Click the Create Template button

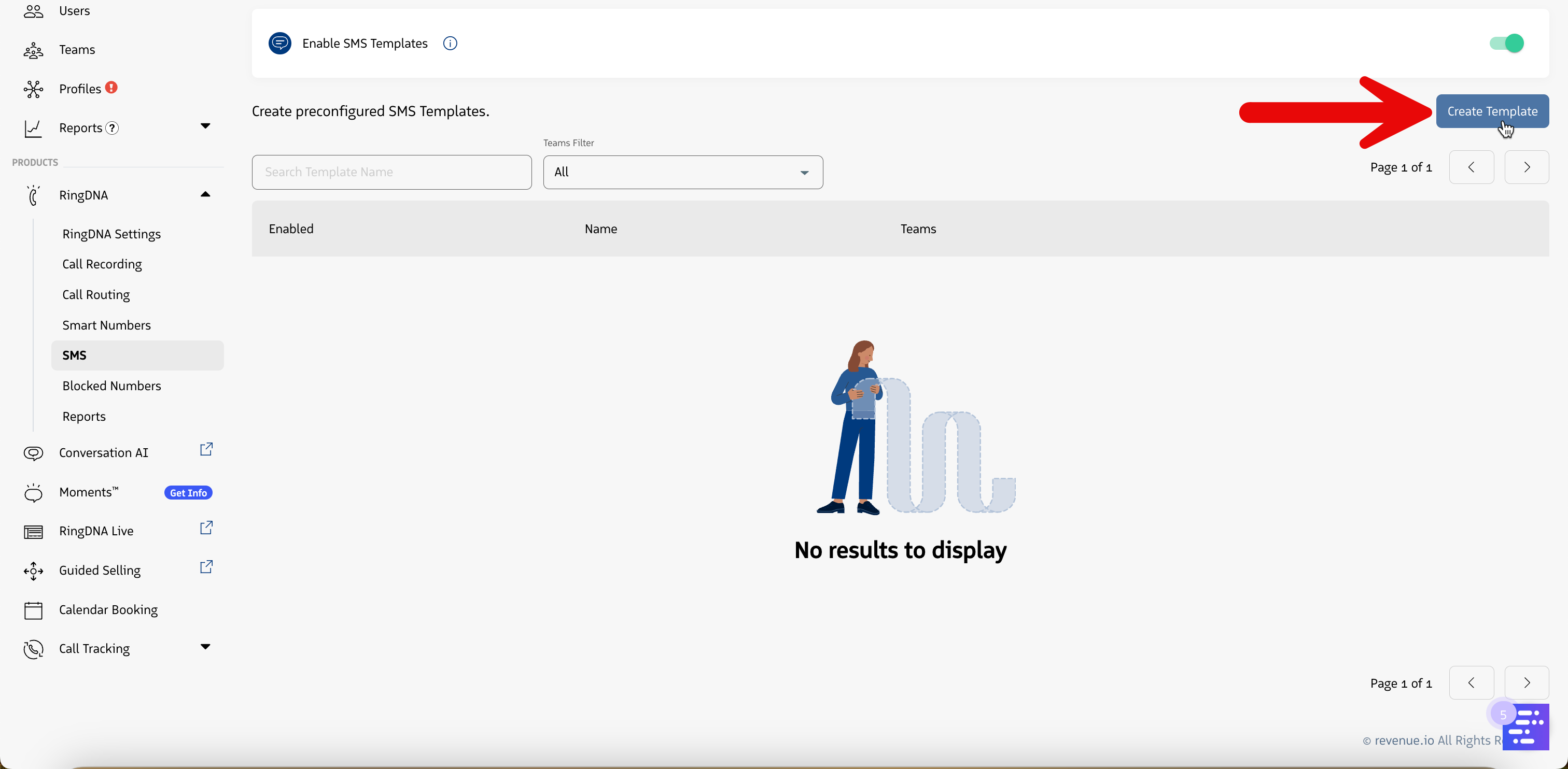click(1492, 111)
